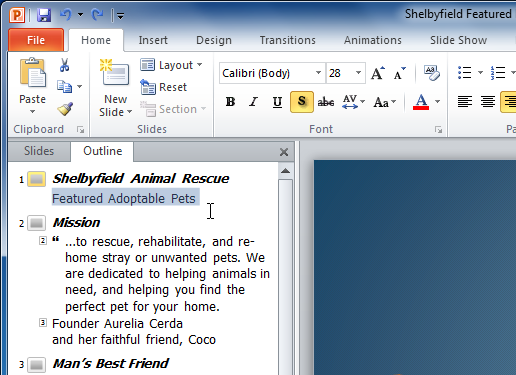
Task: Click in the Calibri (Body) font box
Action: 267,73
